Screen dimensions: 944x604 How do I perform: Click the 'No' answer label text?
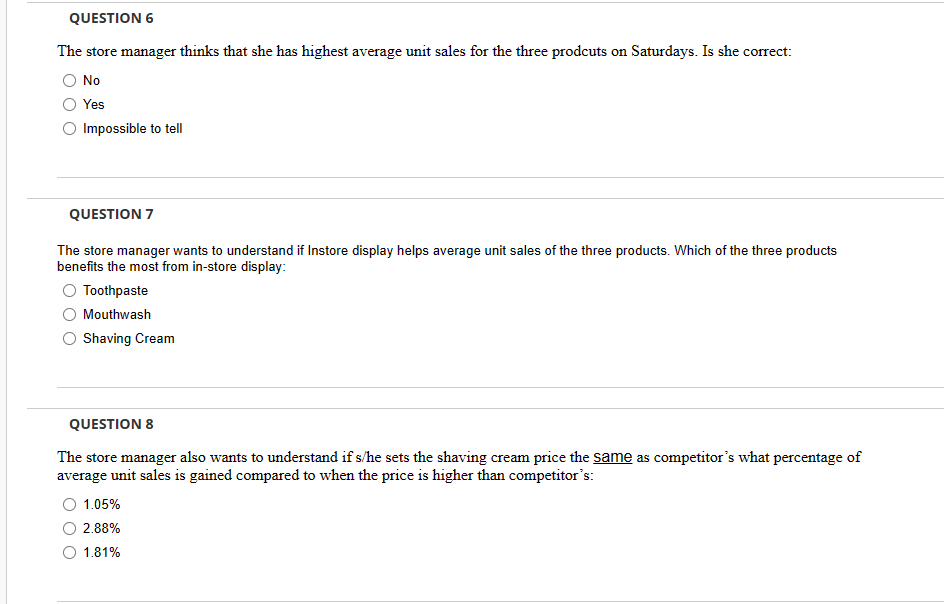pos(92,80)
